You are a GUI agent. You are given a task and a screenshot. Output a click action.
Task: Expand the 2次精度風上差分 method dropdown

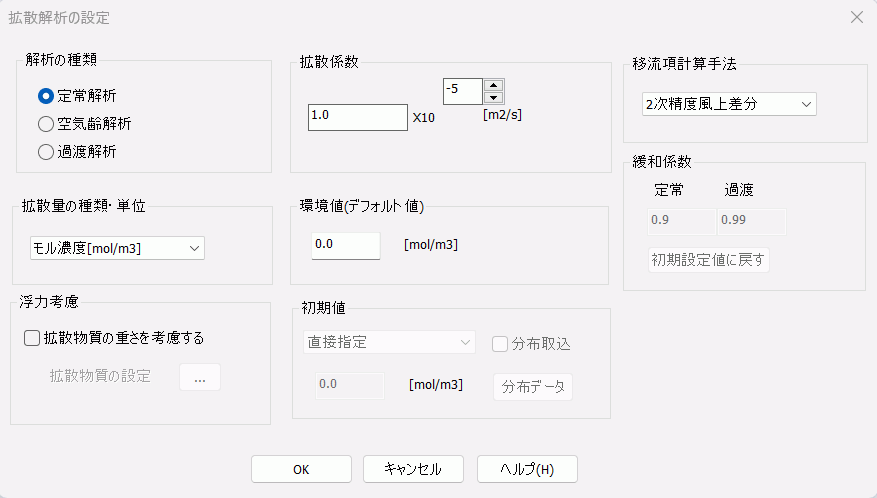click(x=729, y=103)
